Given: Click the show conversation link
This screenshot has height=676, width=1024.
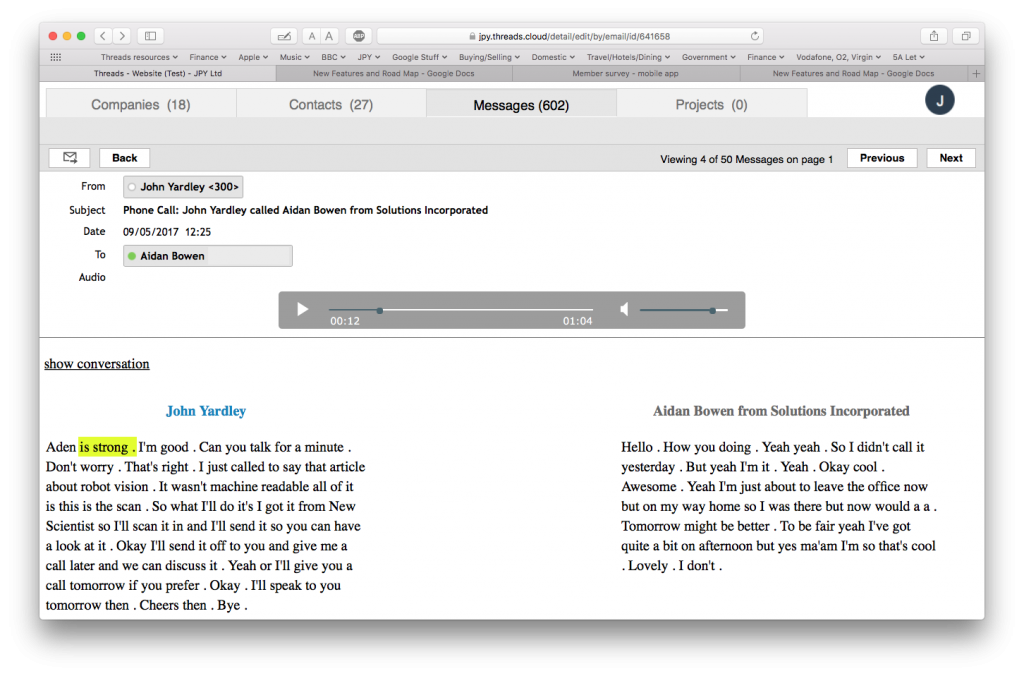Looking at the screenshot, I should click(x=97, y=364).
